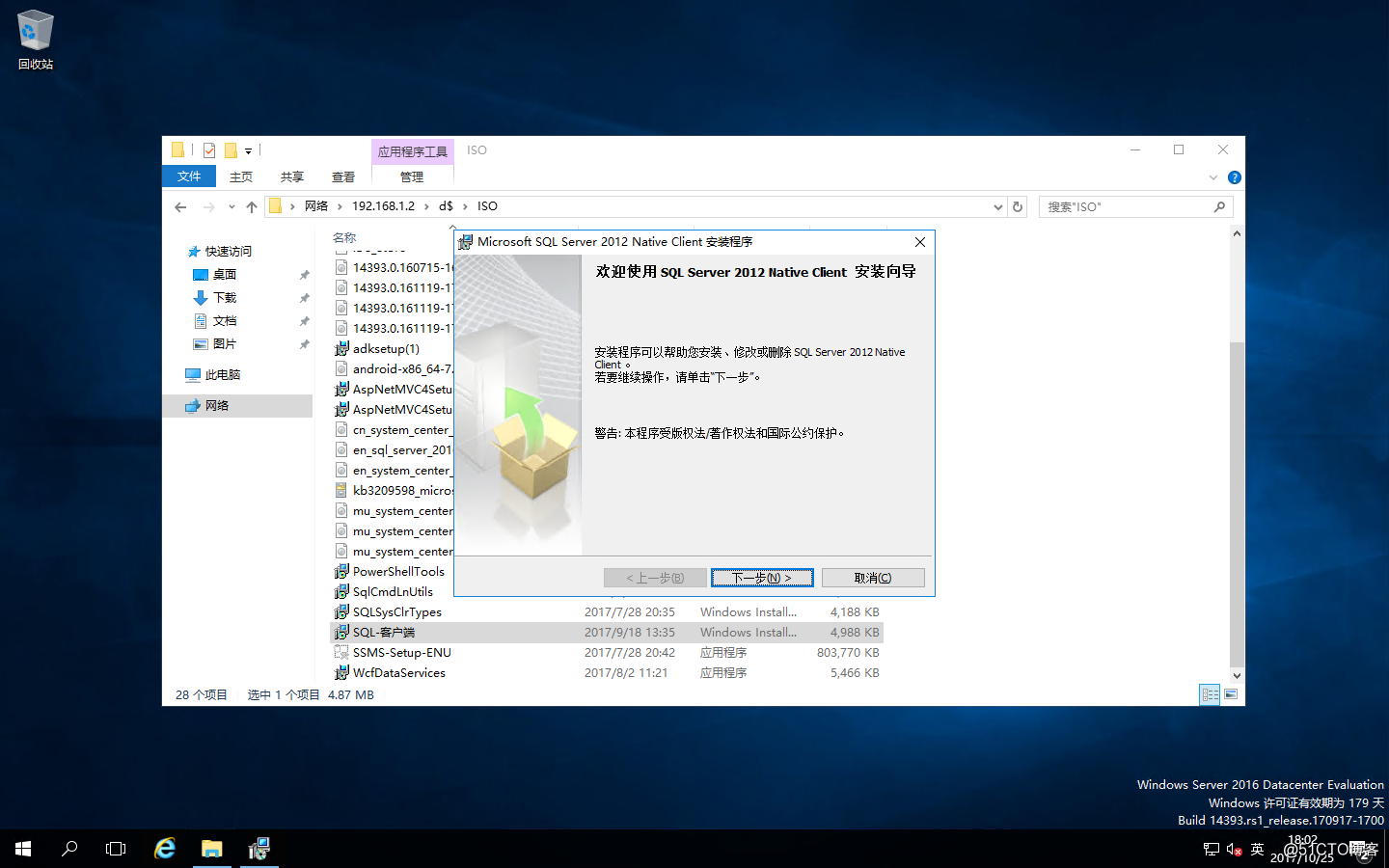The width and height of the screenshot is (1389, 868).
Task: Select 文档 in navigation pane
Action: click(225, 321)
